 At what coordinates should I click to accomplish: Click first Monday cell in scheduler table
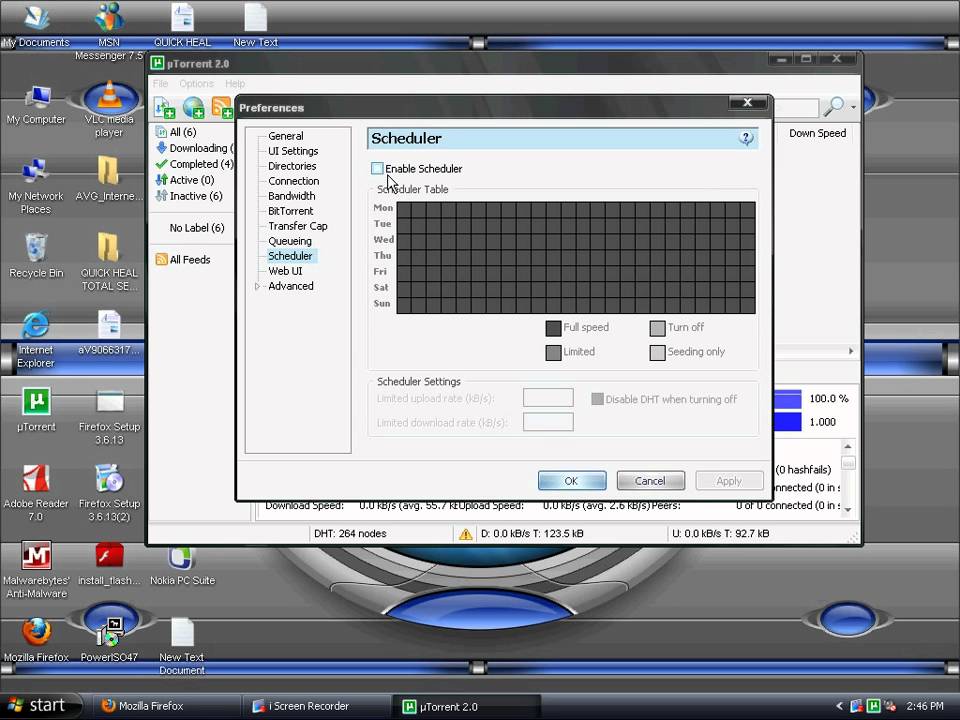coord(404,208)
